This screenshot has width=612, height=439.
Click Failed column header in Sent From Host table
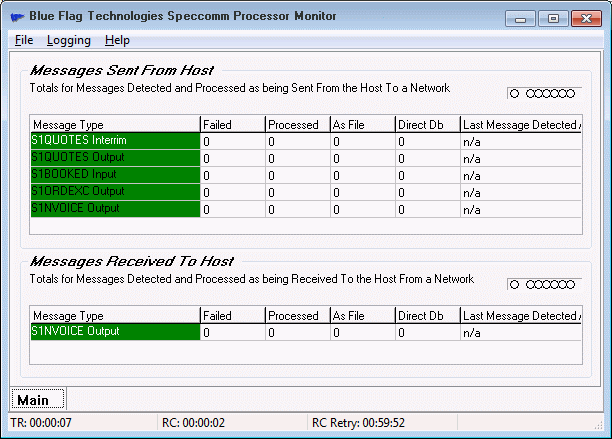click(231, 124)
